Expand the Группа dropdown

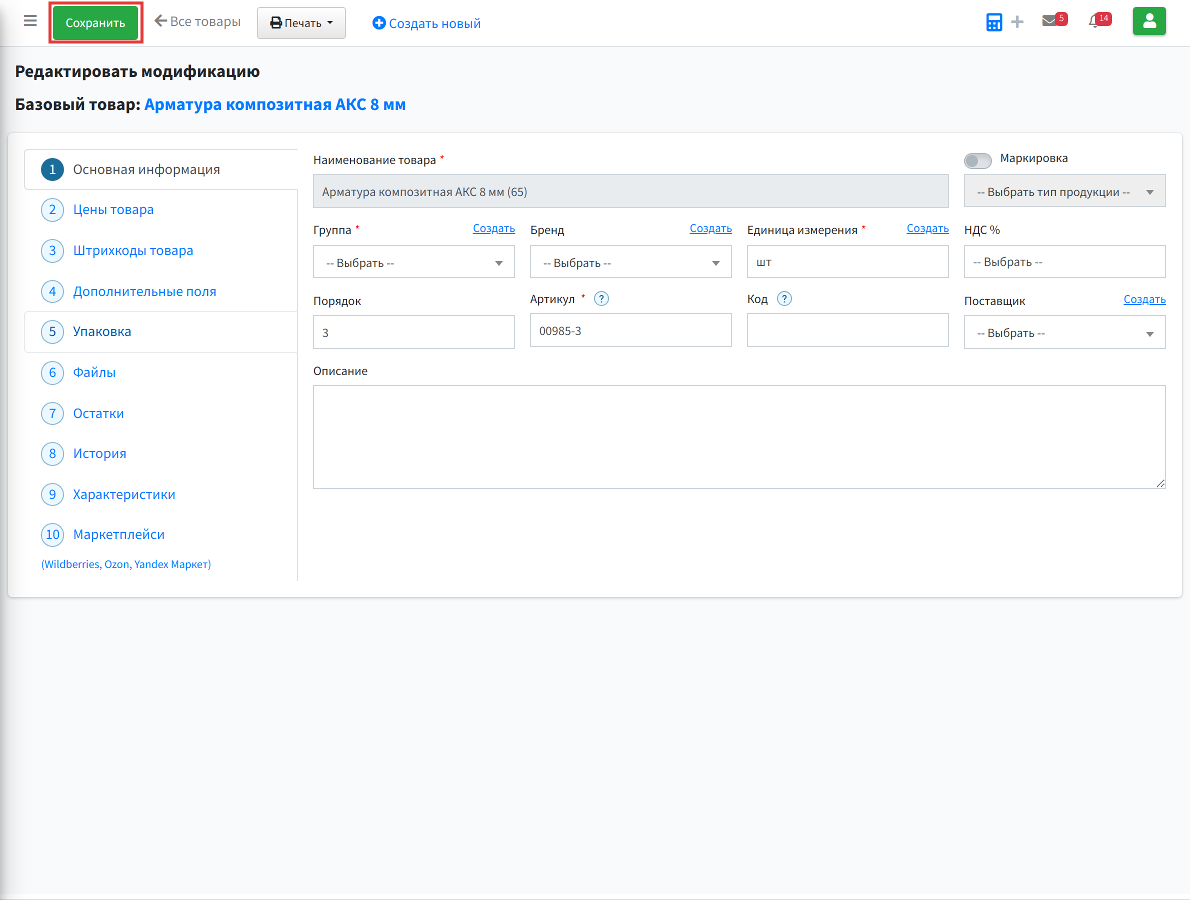pyautogui.click(x=414, y=263)
